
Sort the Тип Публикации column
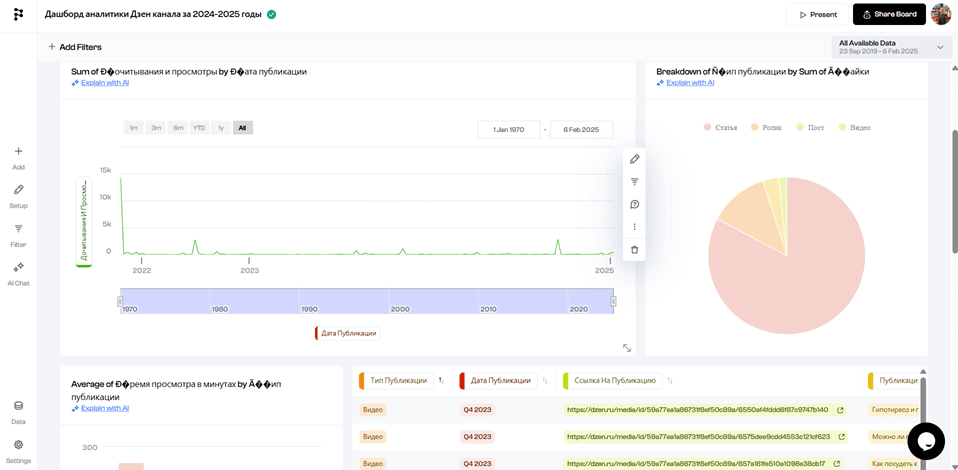[x=441, y=381]
